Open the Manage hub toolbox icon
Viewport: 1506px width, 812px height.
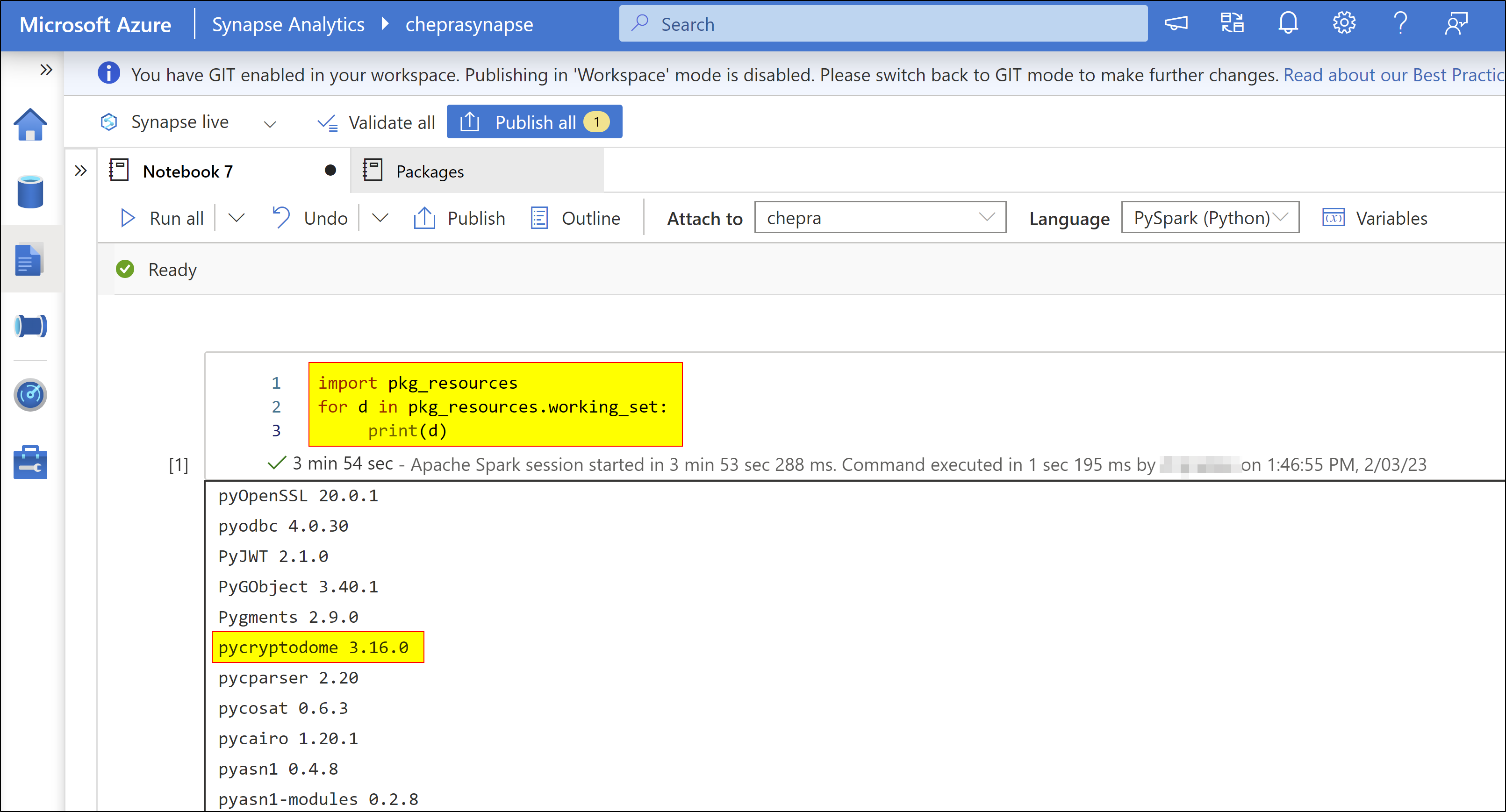tap(30, 462)
